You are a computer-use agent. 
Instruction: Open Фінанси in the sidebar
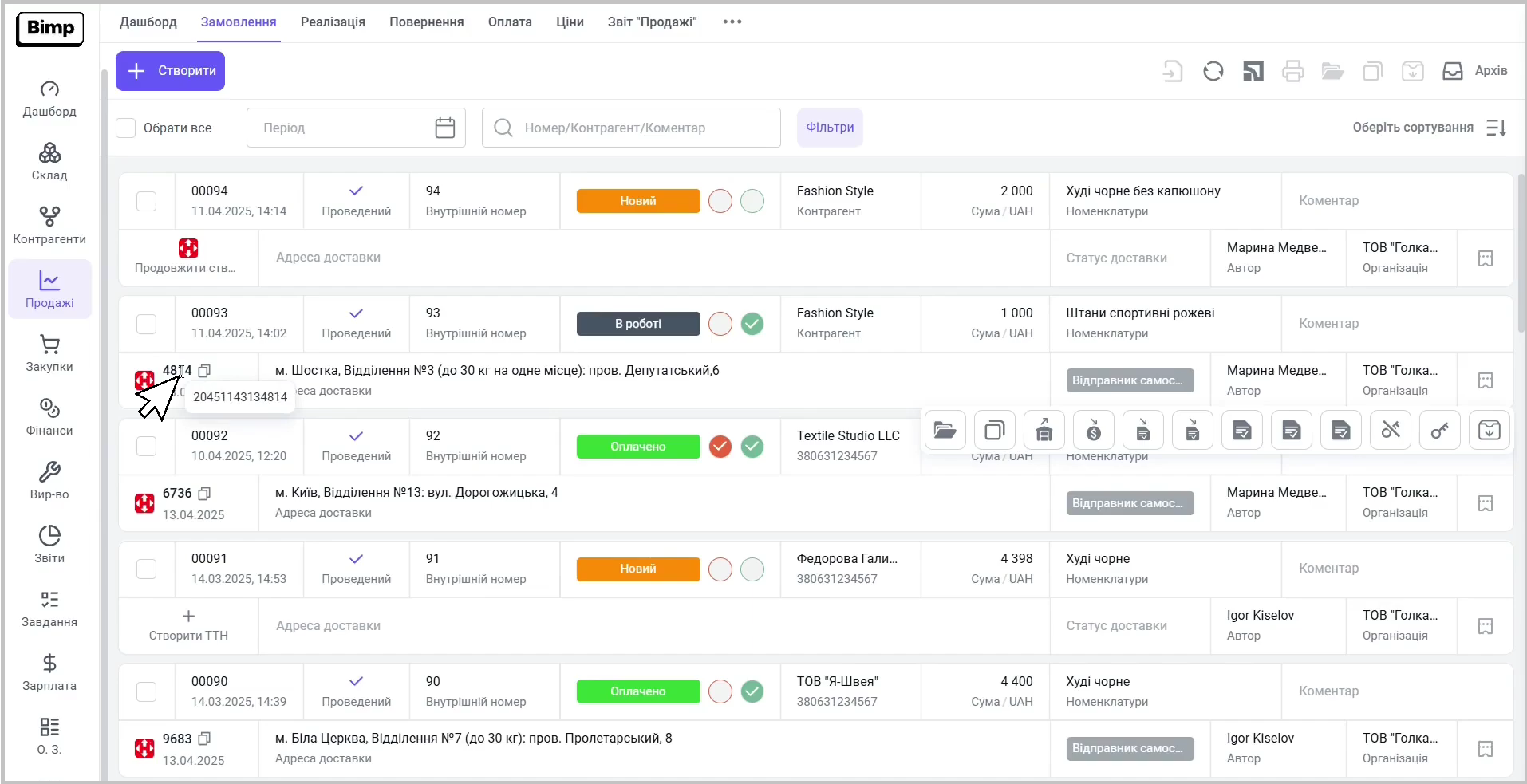(x=49, y=416)
